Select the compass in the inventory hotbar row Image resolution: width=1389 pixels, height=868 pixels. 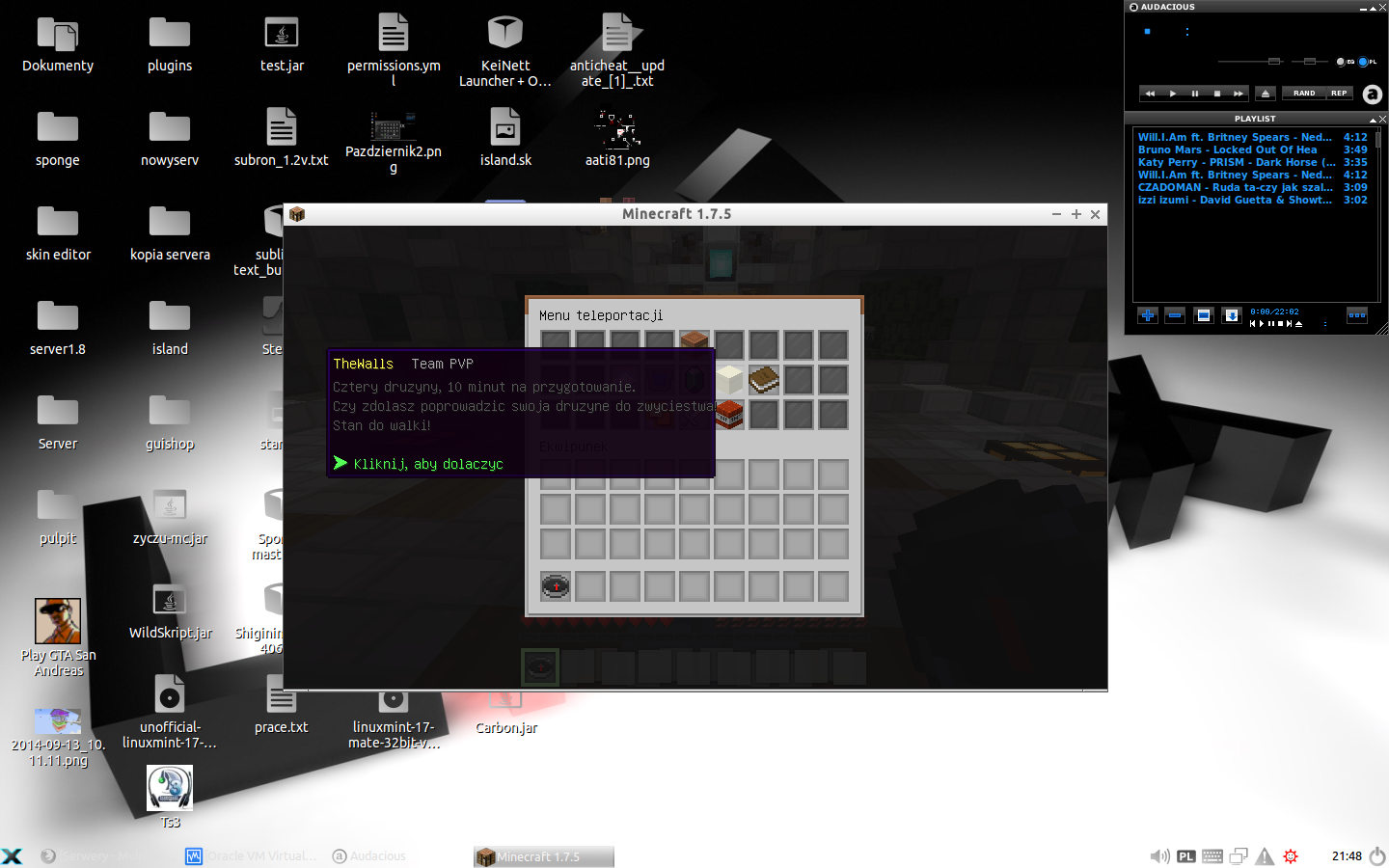[x=556, y=586]
